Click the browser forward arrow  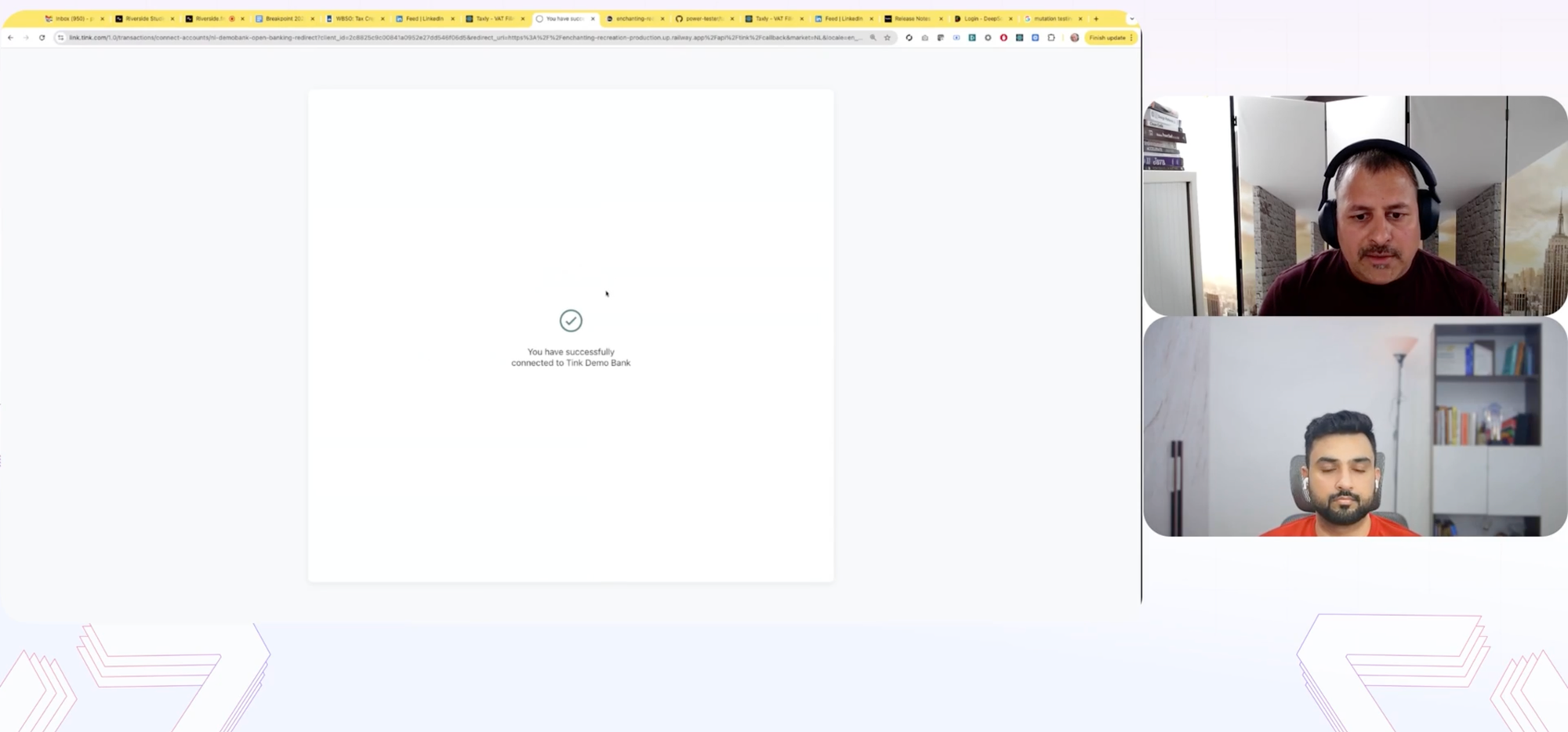[26, 38]
